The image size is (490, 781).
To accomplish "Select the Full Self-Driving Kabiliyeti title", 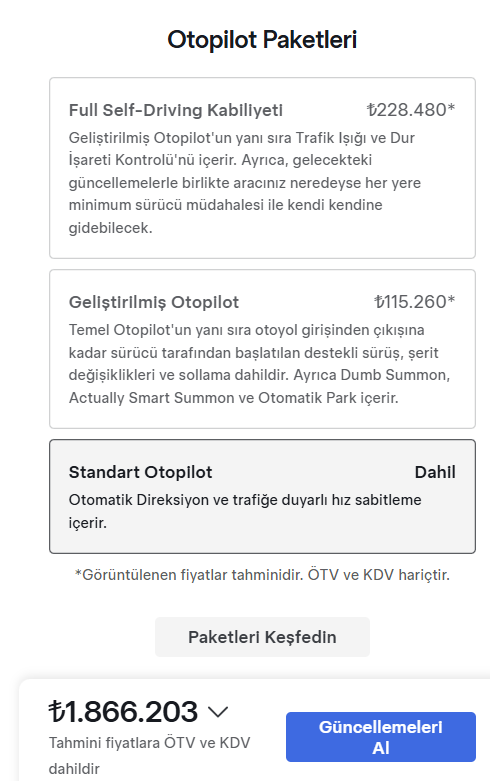I will pos(176,110).
